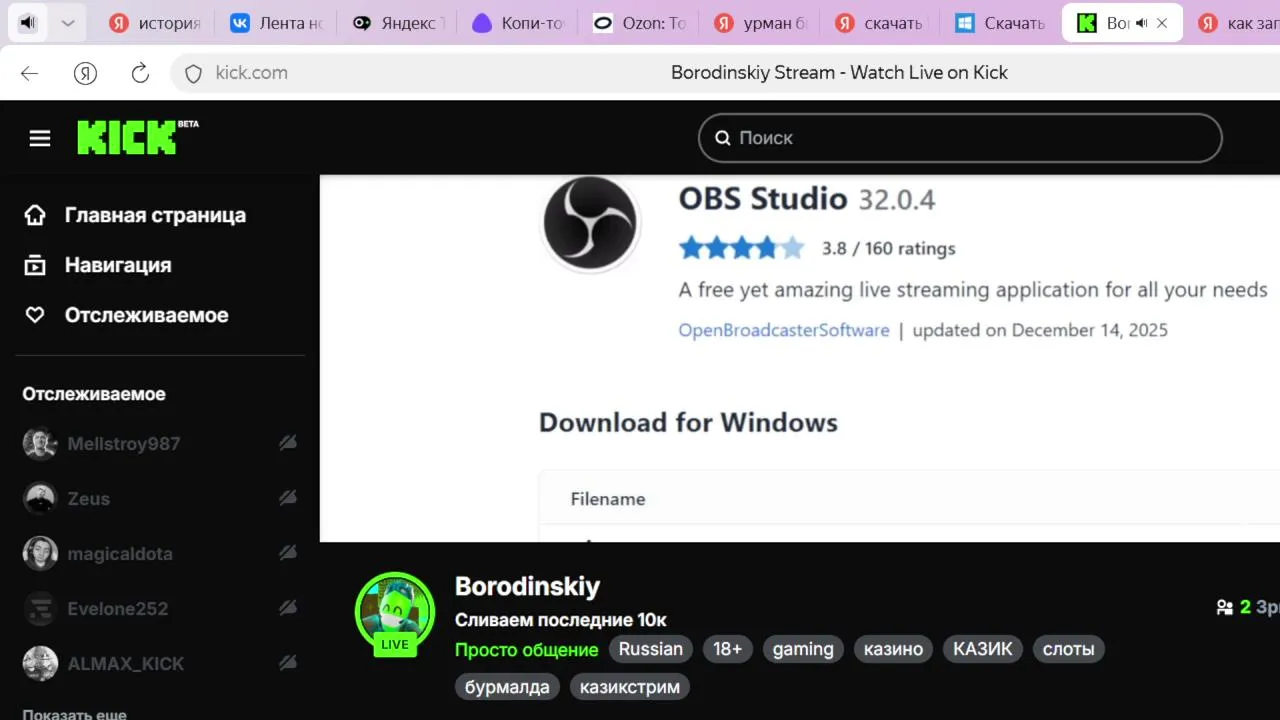The image size is (1280, 720).
Task: Select the 18+ tag
Action: [x=728, y=649]
